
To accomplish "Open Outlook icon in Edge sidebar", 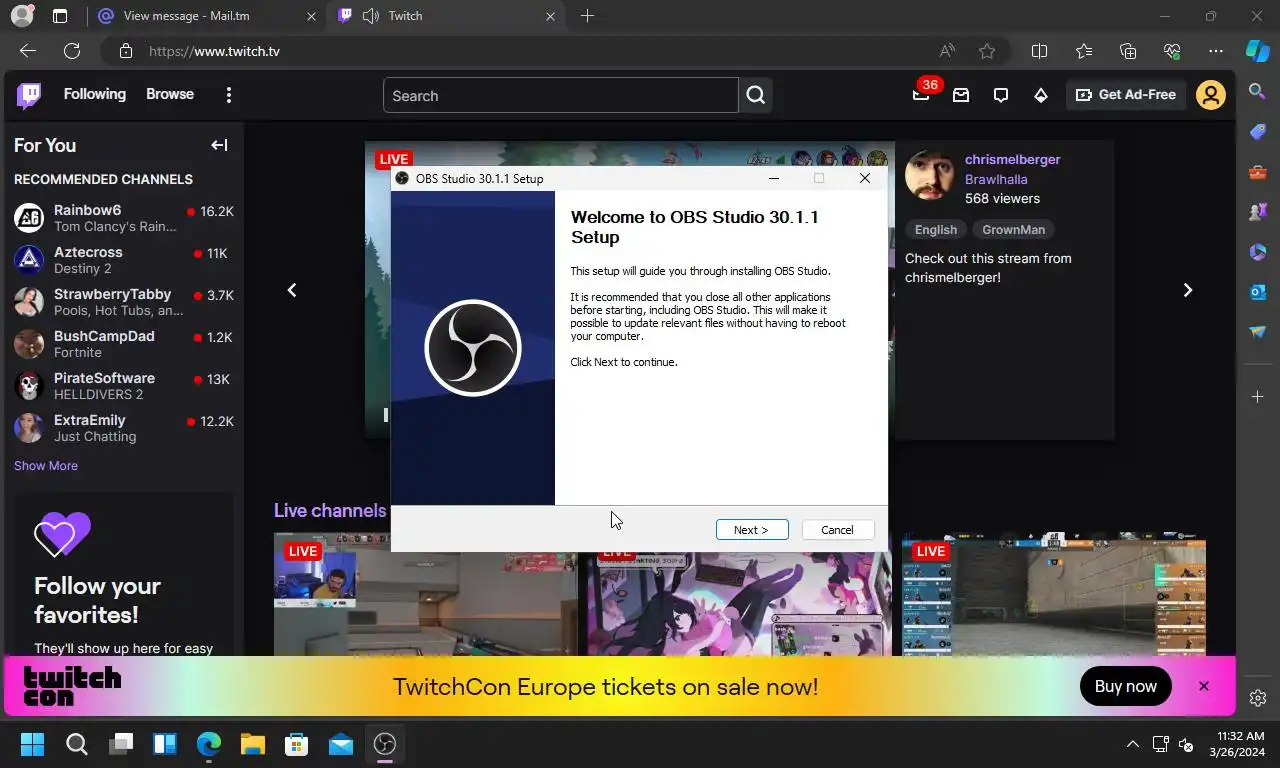I will 1258,292.
